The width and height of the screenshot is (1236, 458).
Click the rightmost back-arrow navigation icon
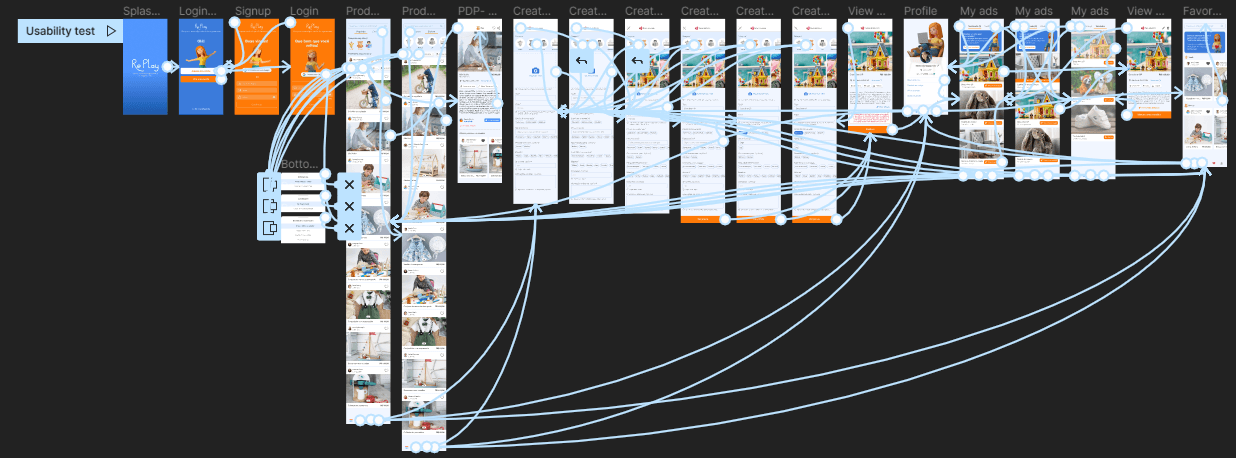(x=638, y=61)
